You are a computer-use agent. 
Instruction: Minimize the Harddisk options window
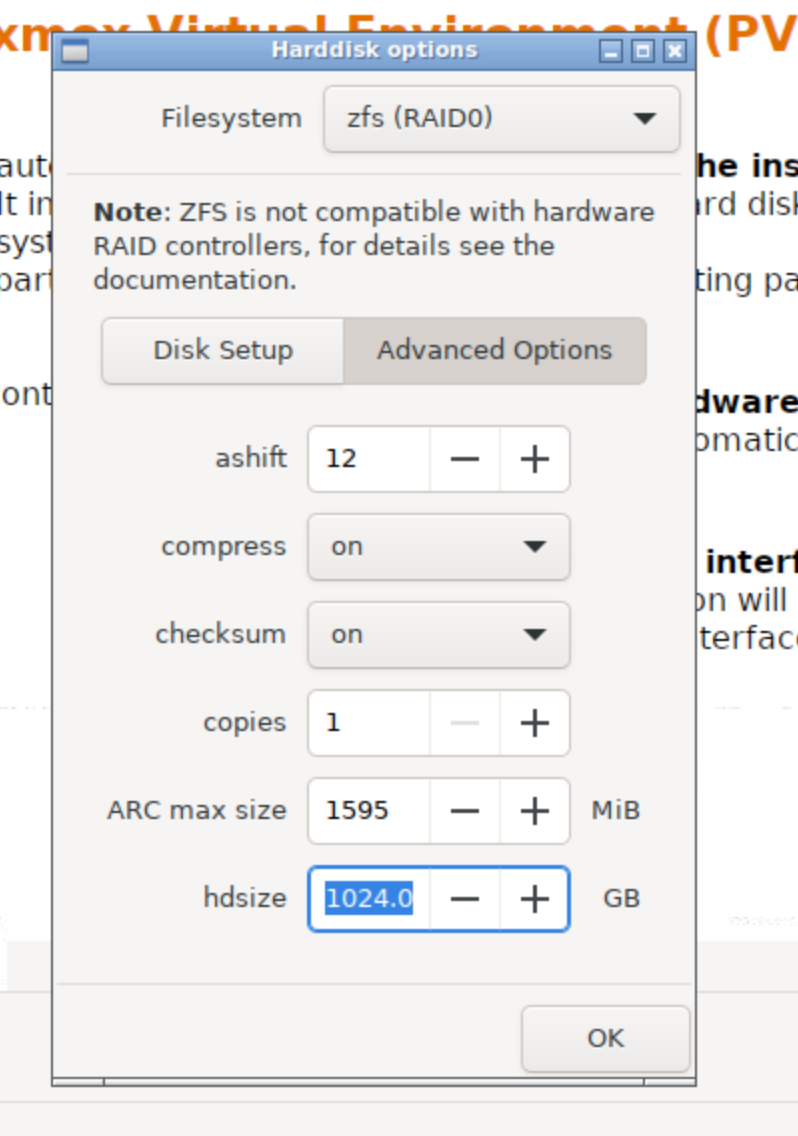click(x=611, y=51)
